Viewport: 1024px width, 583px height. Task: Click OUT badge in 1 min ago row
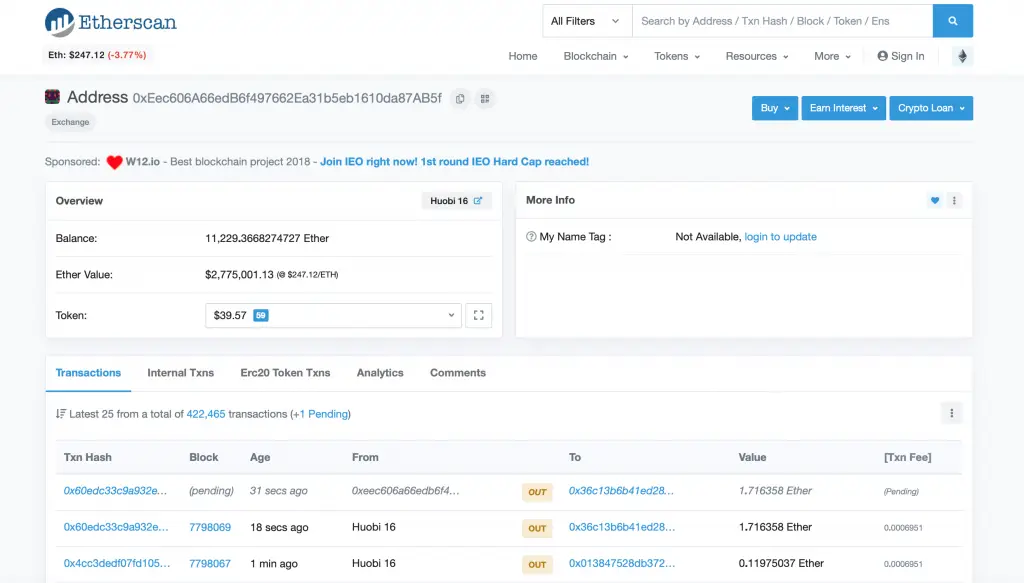pyautogui.click(x=537, y=564)
